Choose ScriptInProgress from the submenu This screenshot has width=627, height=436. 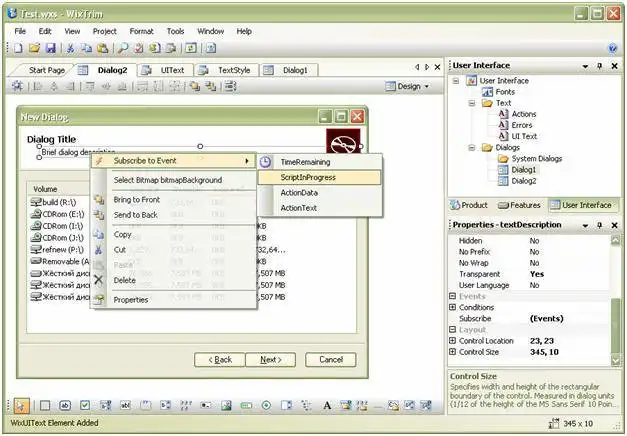319,177
